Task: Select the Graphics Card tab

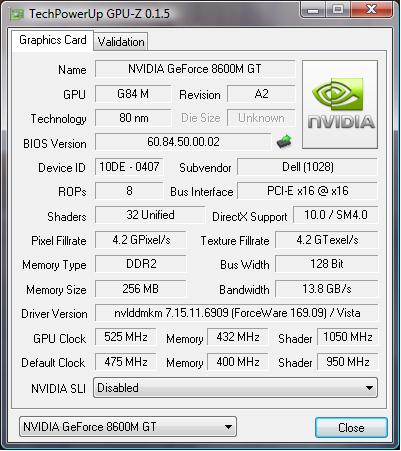Action: pos(53,40)
